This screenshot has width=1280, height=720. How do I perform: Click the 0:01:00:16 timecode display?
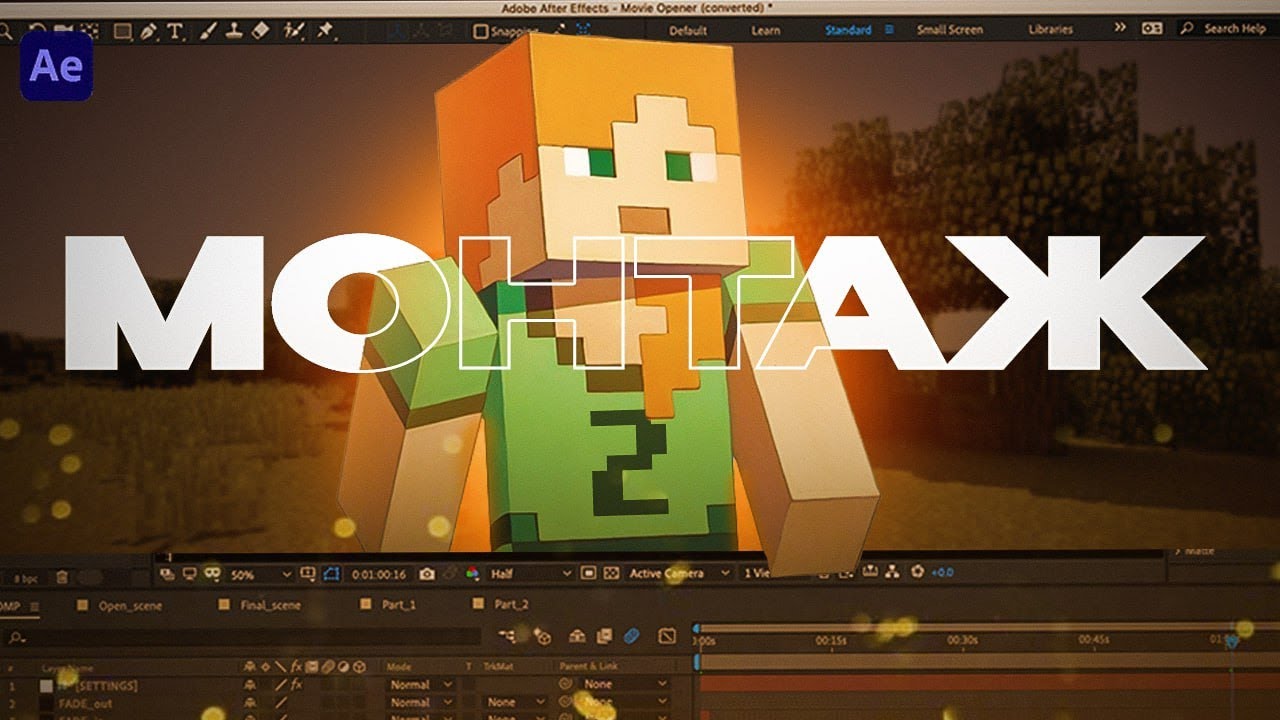[379, 574]
